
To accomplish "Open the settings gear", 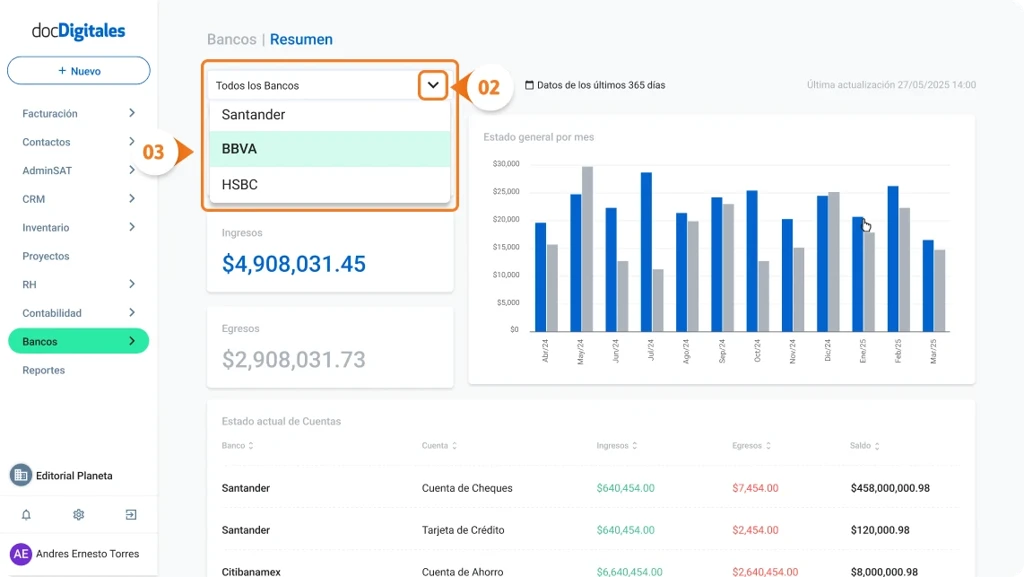I will tap(78, 514).
